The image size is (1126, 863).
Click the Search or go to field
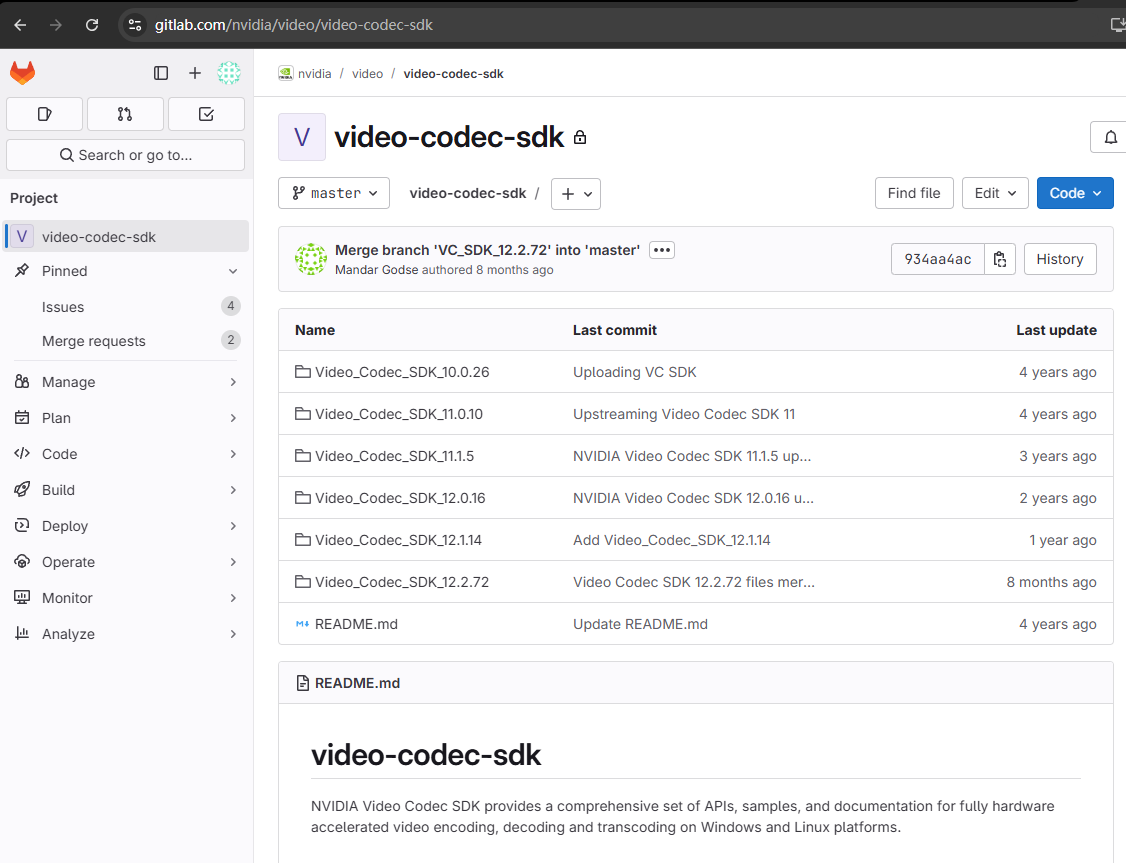(126, 155)
